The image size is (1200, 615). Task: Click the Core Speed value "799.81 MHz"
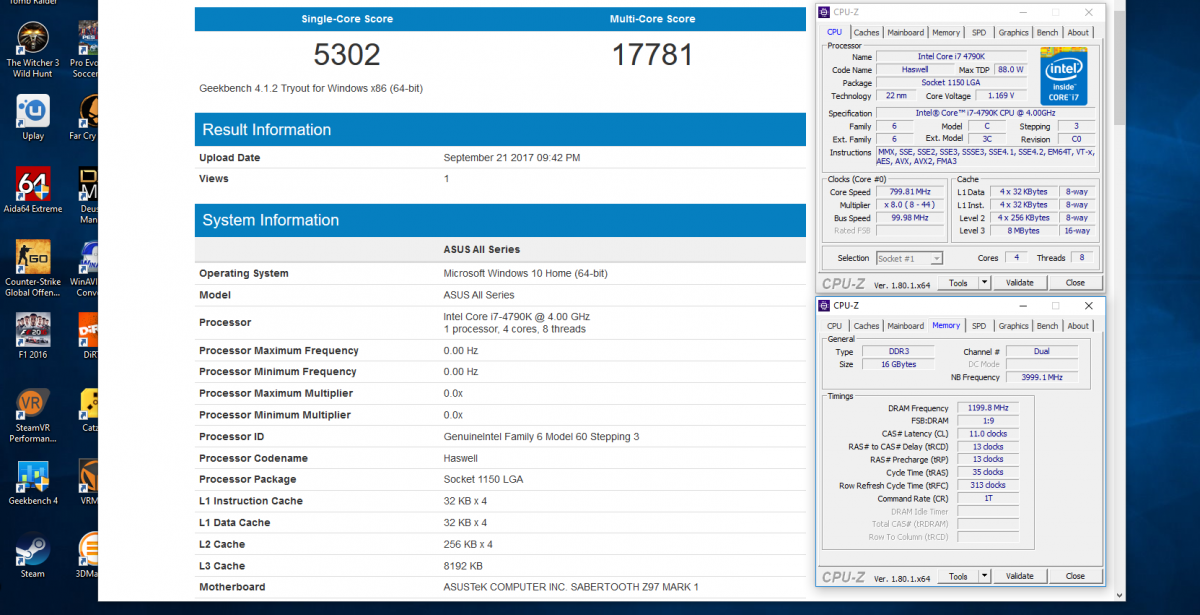point(909,192)
